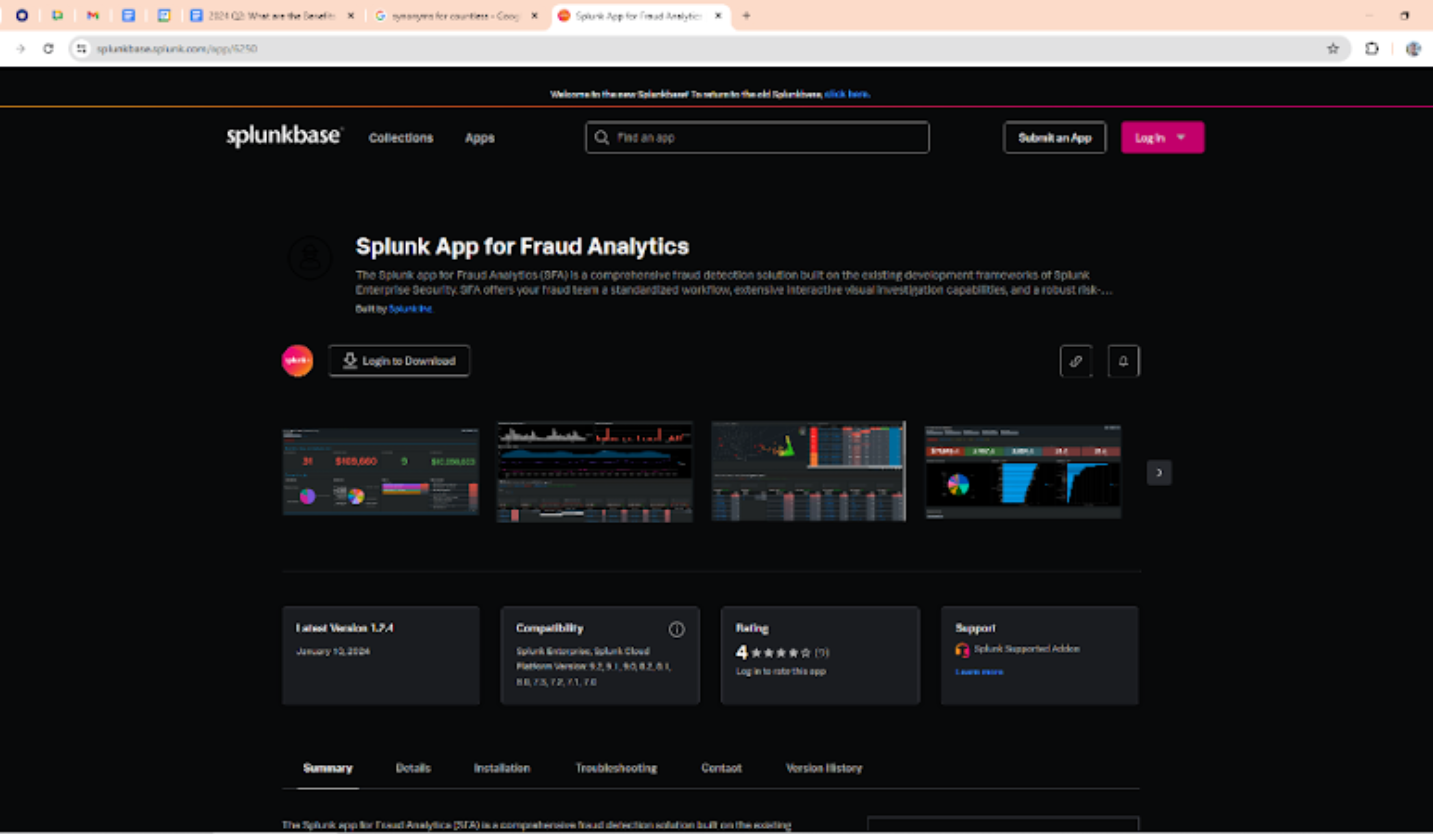Image resolution: width=1433 pixels, height=834 pixels.
Task: Switch to the Details tab
Action: tap(413, 768)
